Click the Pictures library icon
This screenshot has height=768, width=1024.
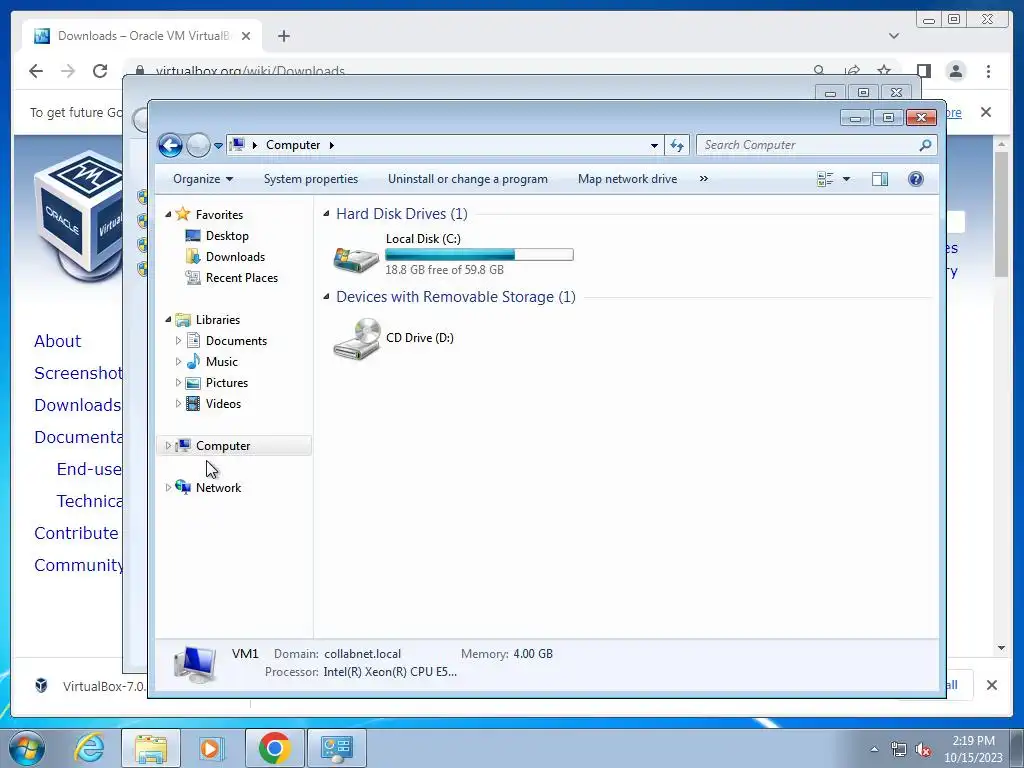193,383
